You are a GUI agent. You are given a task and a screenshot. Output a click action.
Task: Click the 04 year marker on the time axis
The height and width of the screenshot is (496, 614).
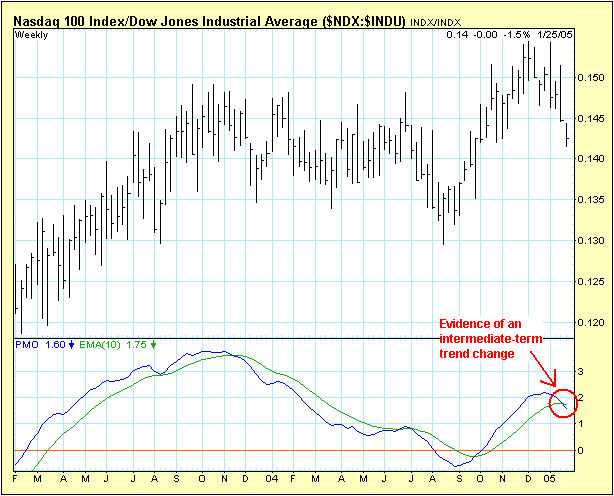273,477
